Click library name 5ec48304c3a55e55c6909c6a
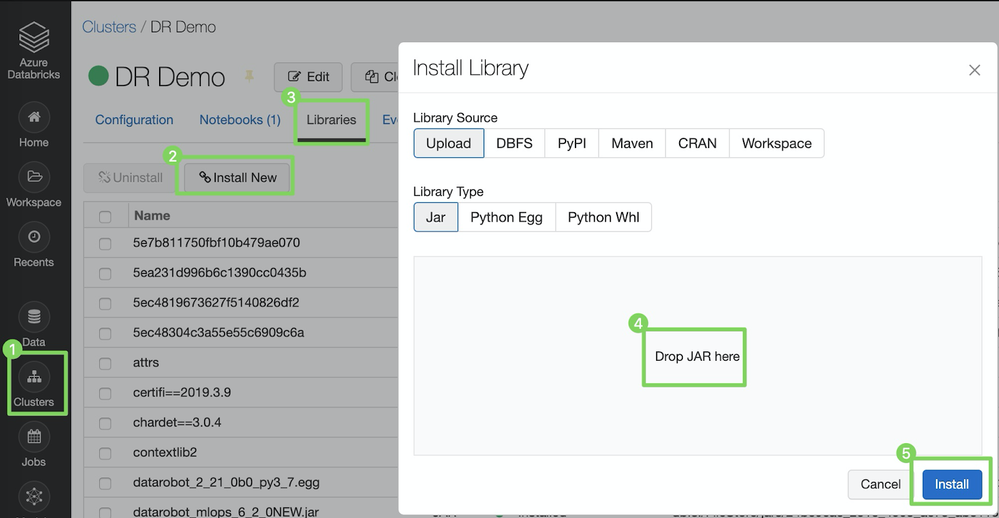The height and width of the screenshot is (518, 999). pyautogui.click(x=219, y=333)
